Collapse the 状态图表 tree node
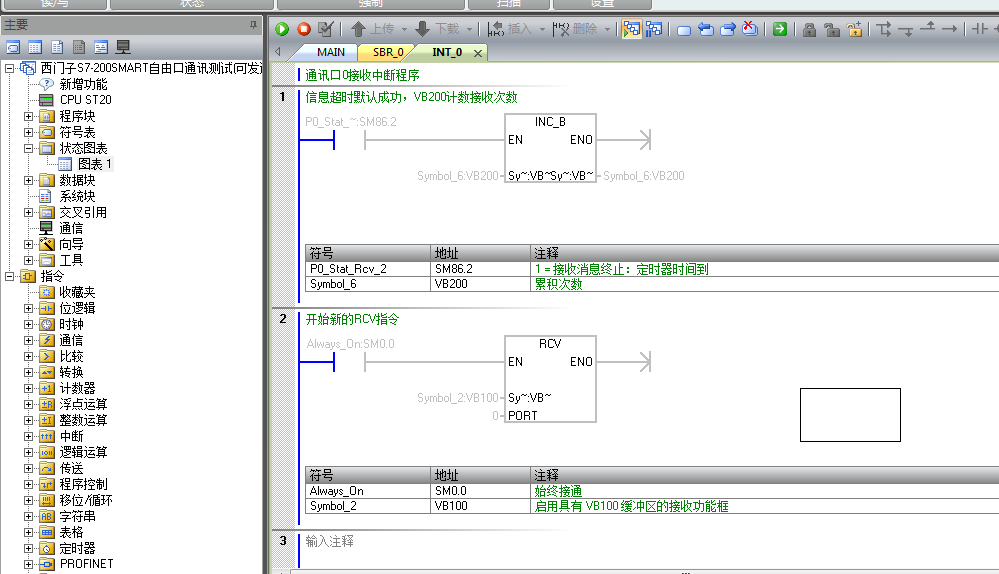The image size is (999, 574). 29,148
